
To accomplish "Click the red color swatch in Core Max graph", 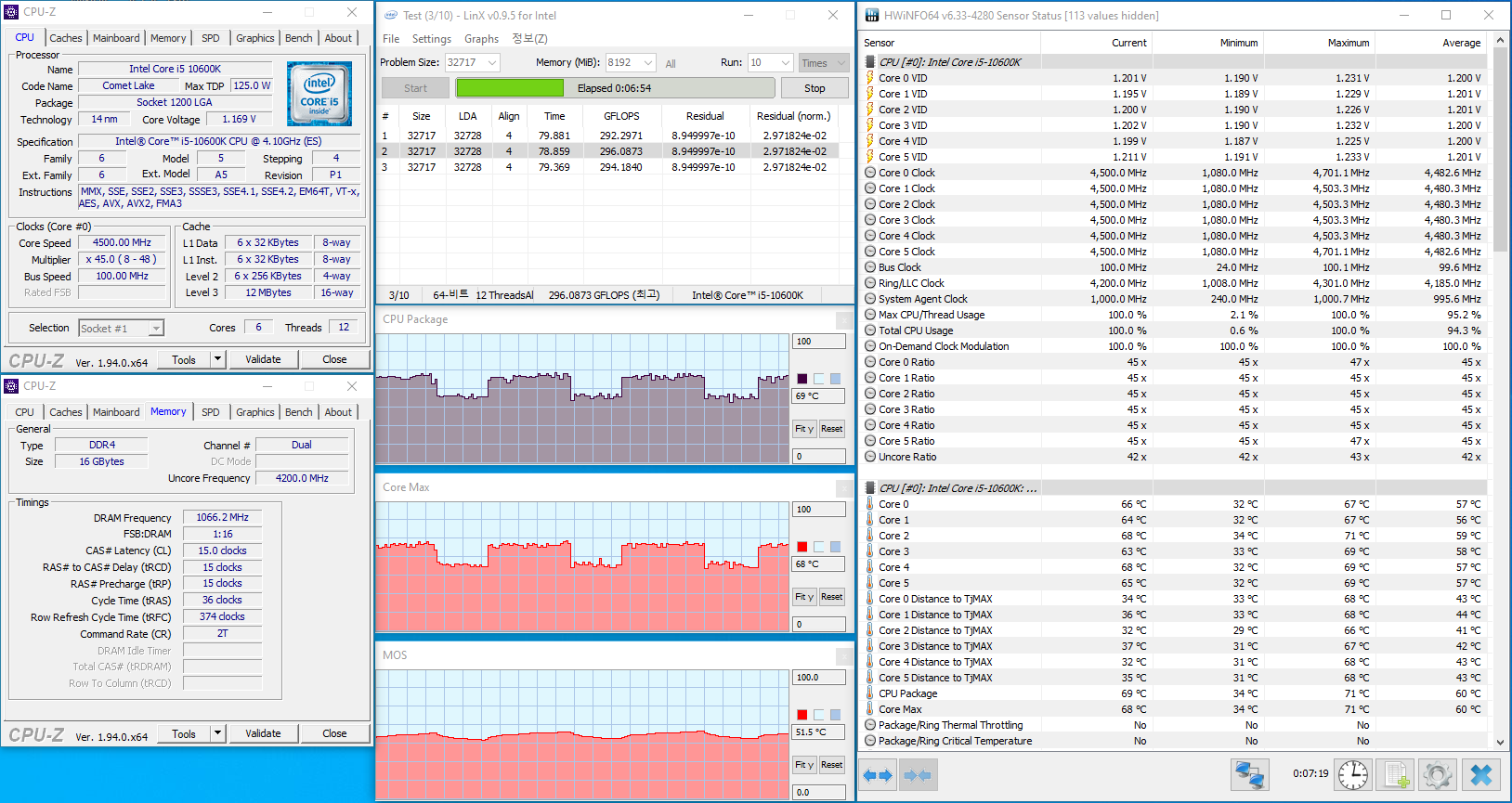I will click(x=802, y=547).
